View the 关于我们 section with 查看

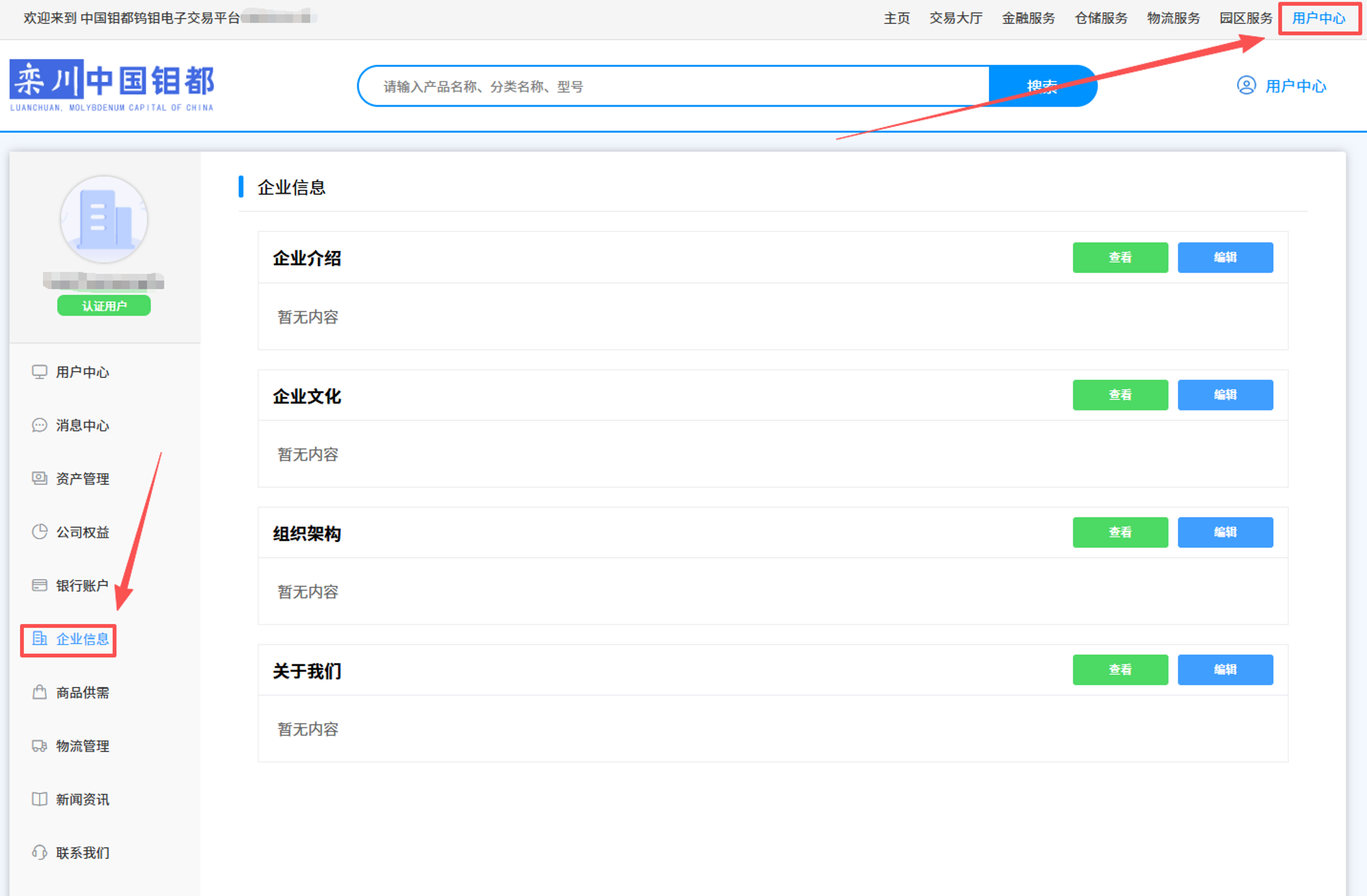[1120, 670]
